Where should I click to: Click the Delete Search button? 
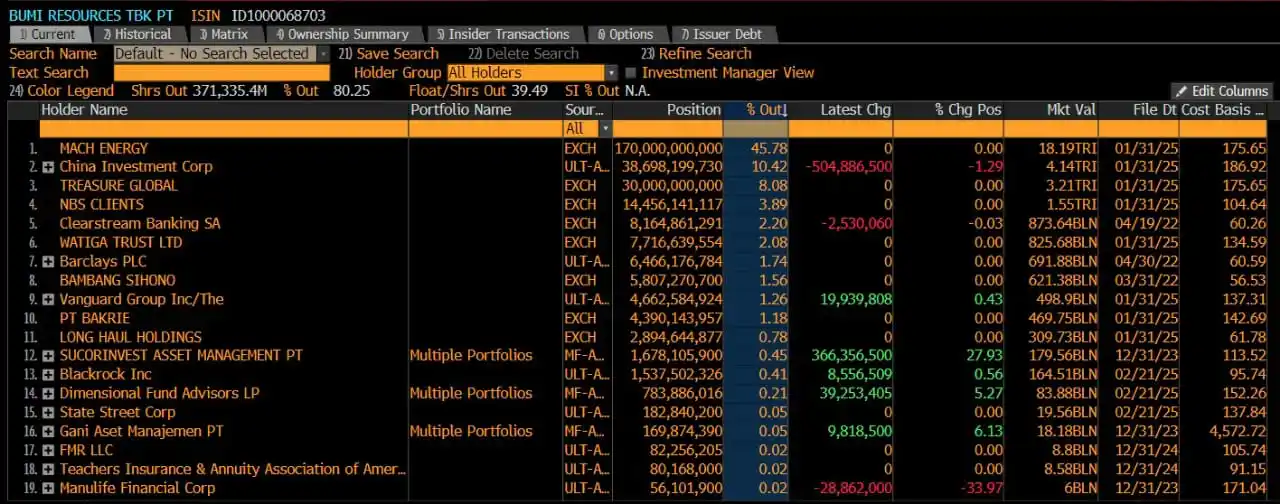[x=523, y=54]
